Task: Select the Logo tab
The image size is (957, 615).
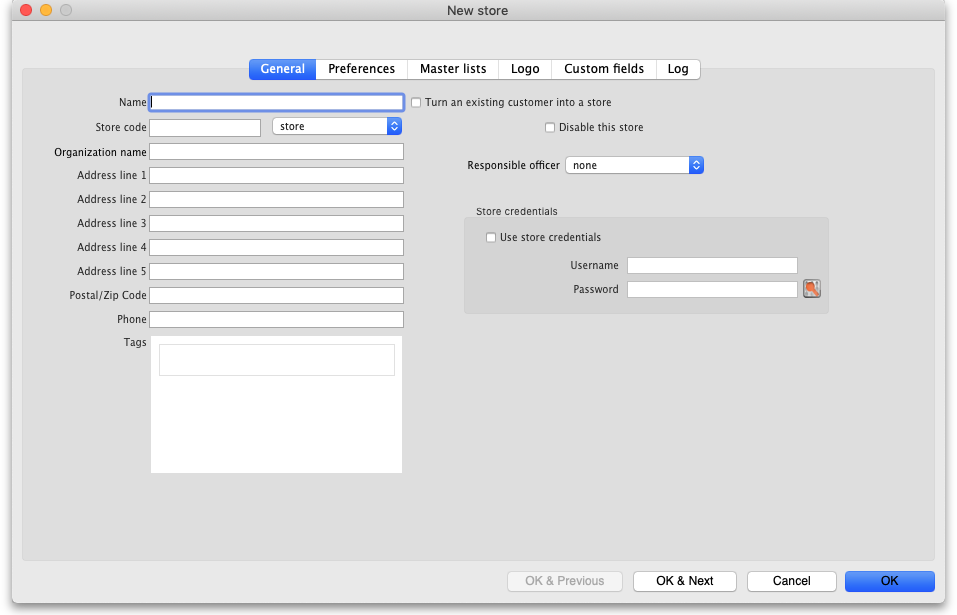Action: (x=525, y=69)
